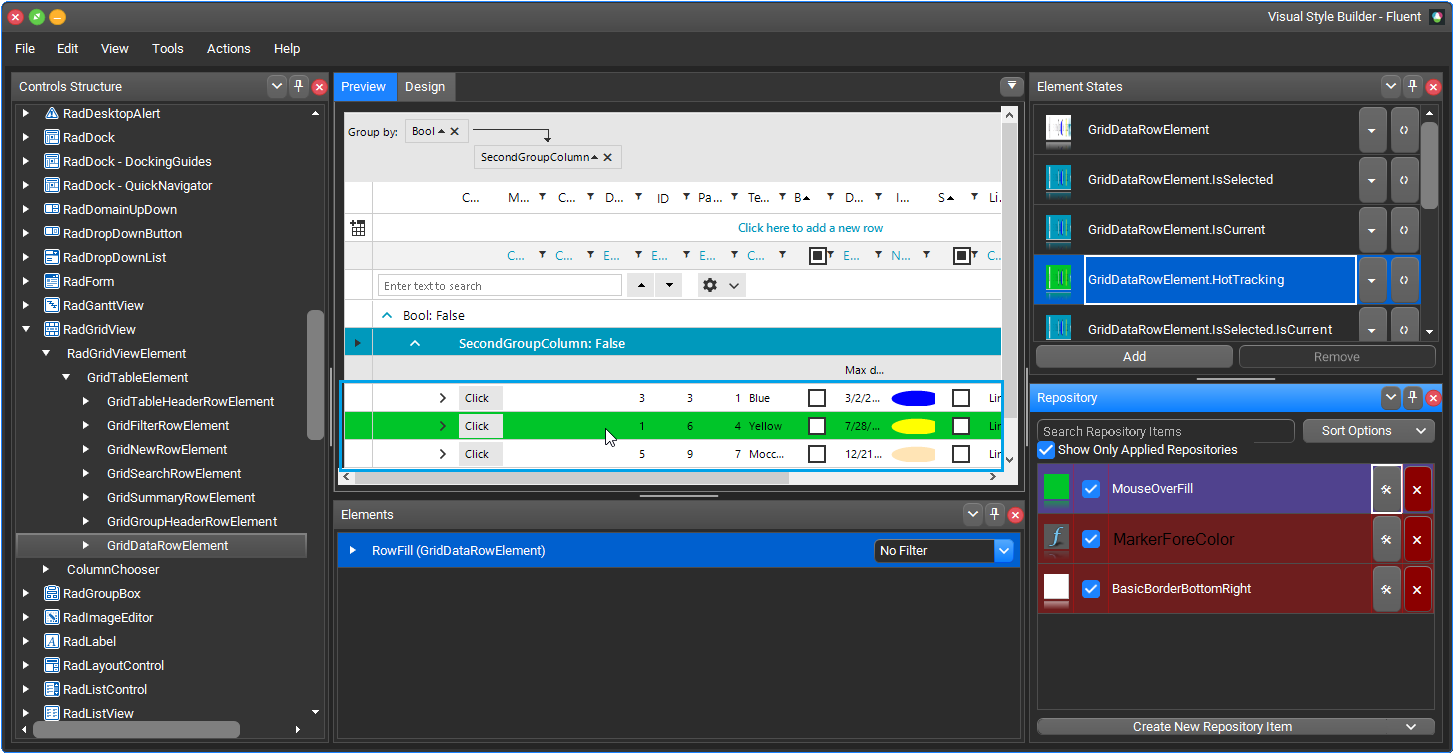Collapse the SecondGroupColumn: False group

click(415, 344)
